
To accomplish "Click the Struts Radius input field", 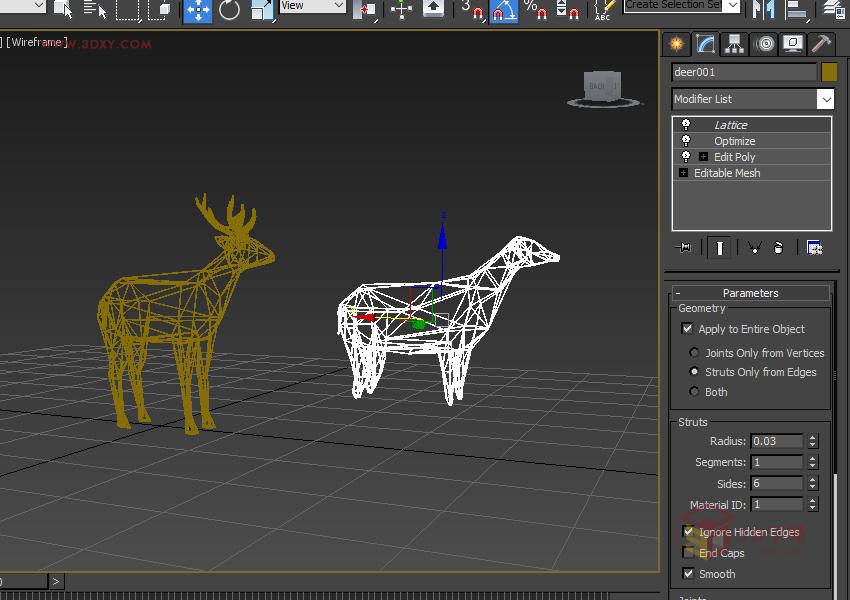I will pyautogui.click(x=777, y=441).
